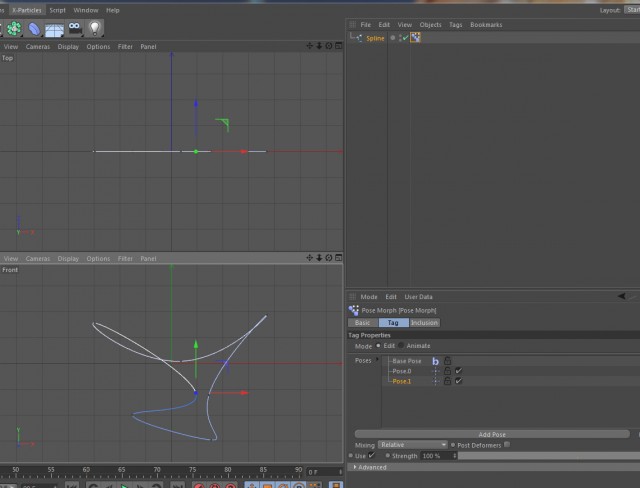Image resolution: width=640 pixels, height=488 pixels.
Task: Click the Add Pose button
Action: 492,435
